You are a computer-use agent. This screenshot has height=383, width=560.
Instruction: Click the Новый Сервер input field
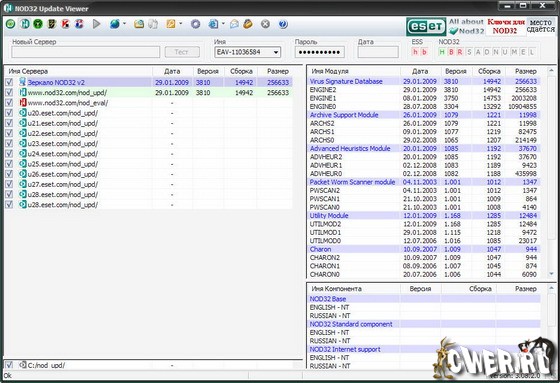coord(86,52)
